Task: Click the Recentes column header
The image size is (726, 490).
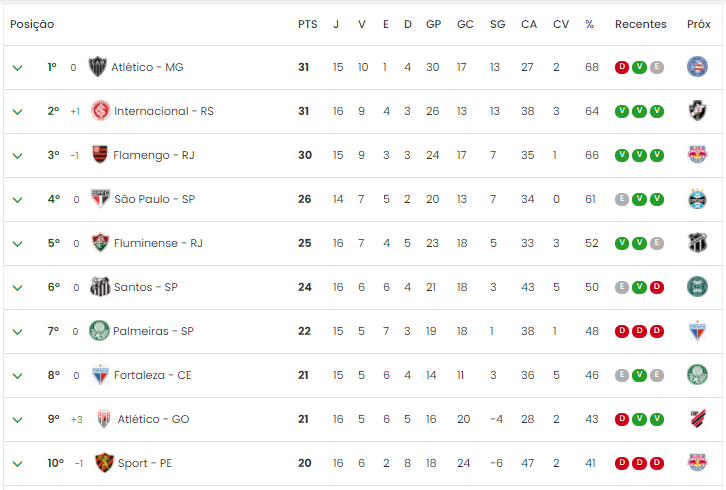Action: (x=640, y=24)
